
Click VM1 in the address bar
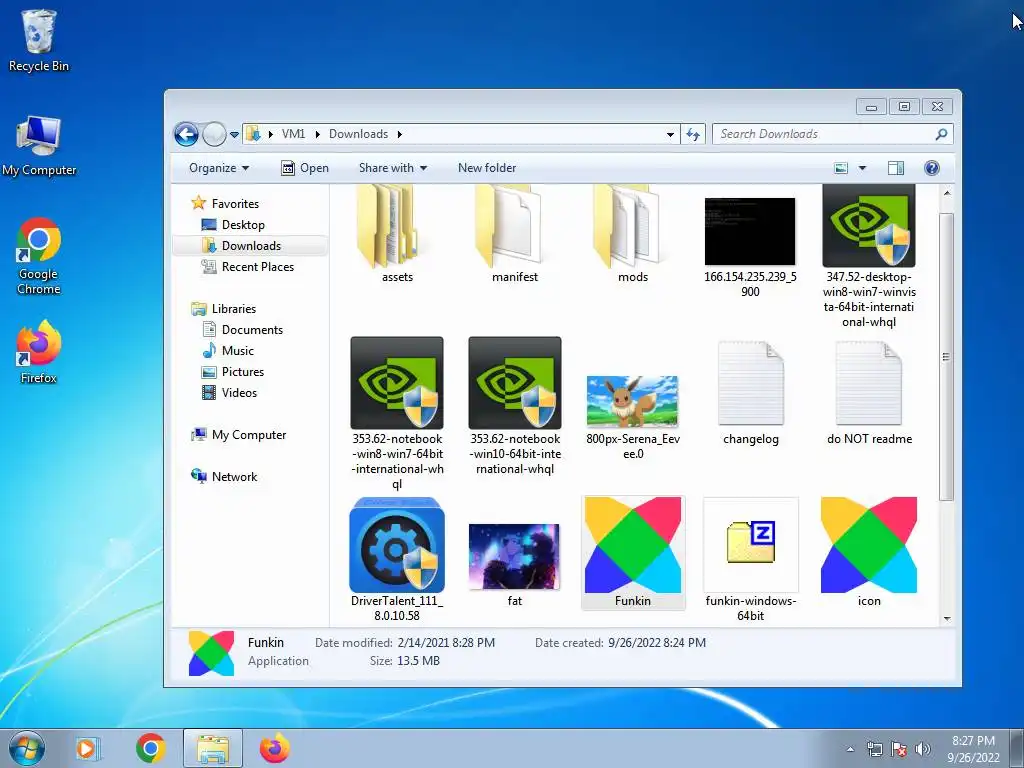coord(293,134)
